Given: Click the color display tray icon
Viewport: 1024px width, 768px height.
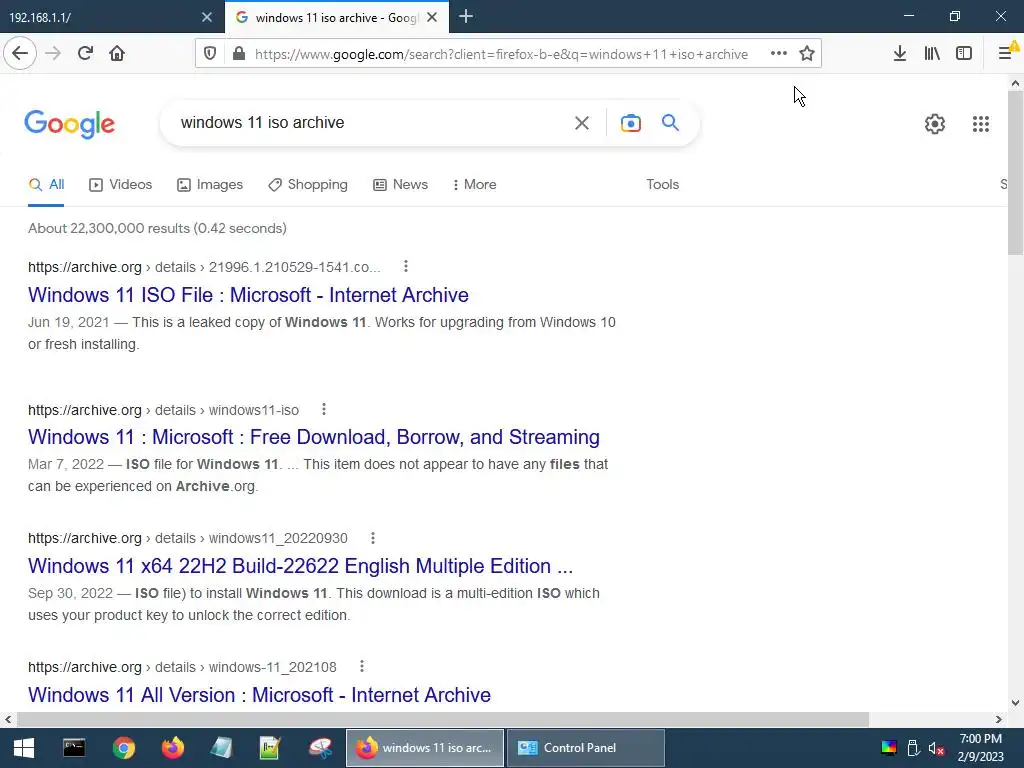Looking at the screenshot, I should 889,748.
